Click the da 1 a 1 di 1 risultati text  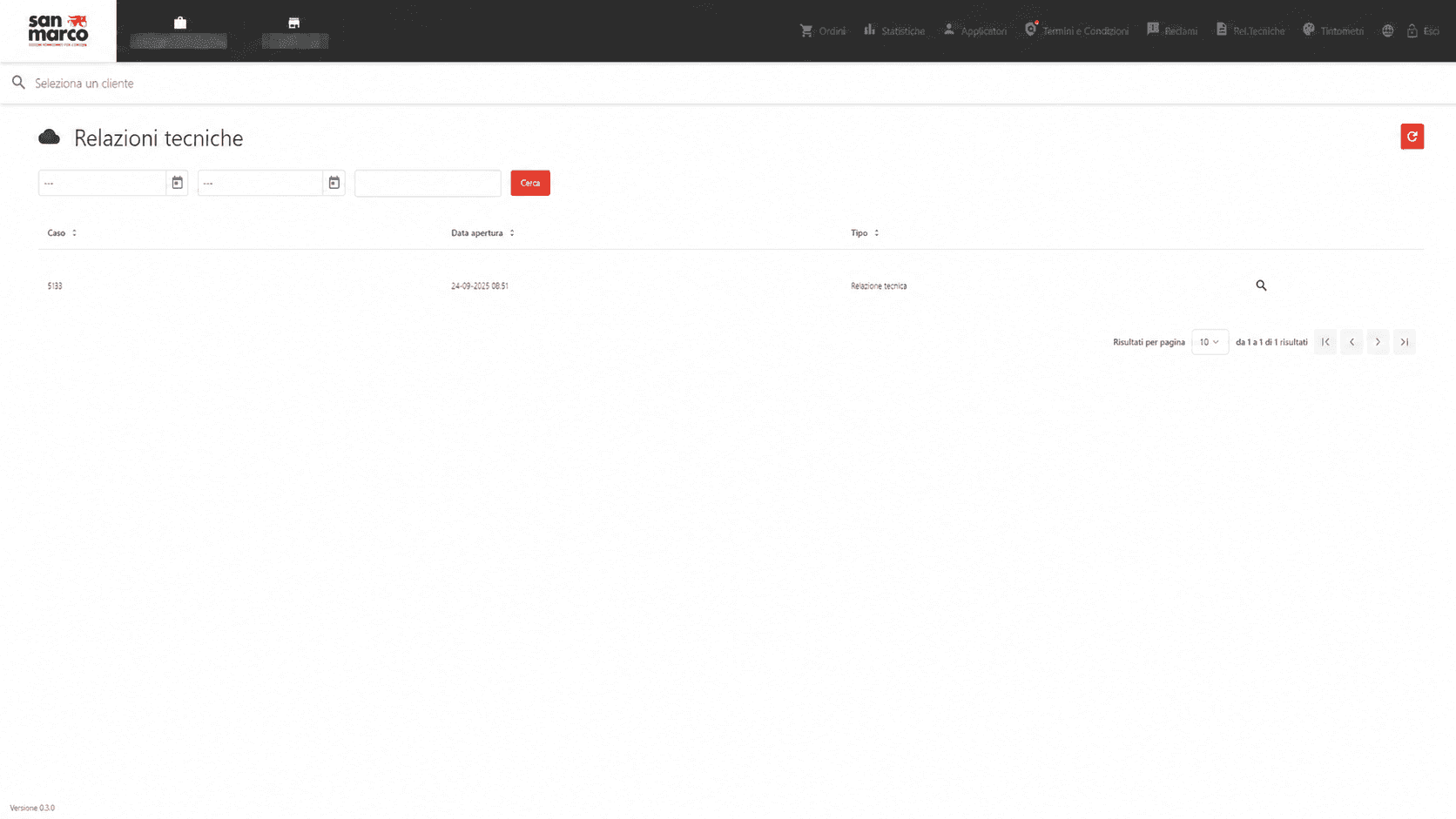(x=1271, y=342)
